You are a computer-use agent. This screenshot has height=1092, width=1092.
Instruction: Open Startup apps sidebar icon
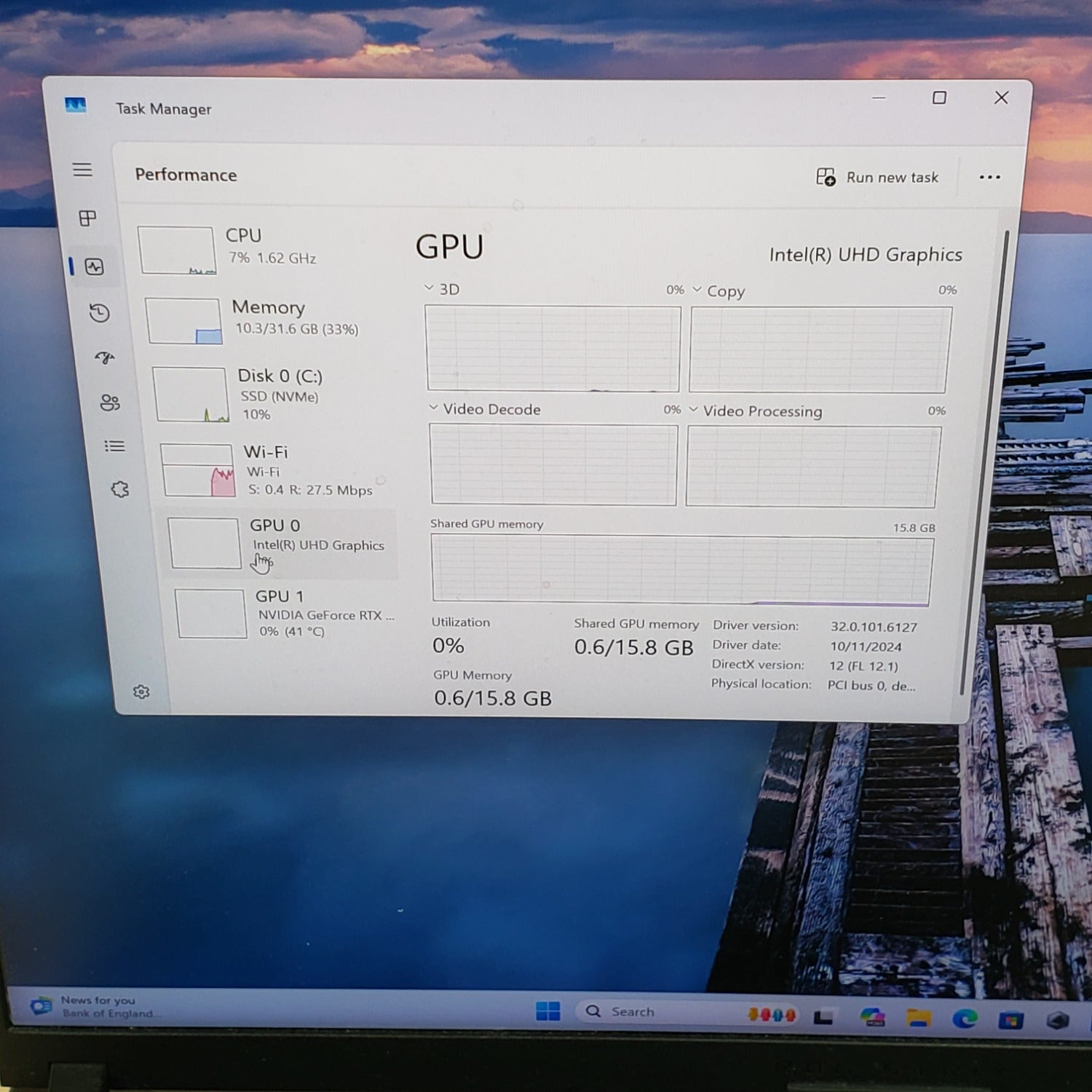[x=105, y=357]
